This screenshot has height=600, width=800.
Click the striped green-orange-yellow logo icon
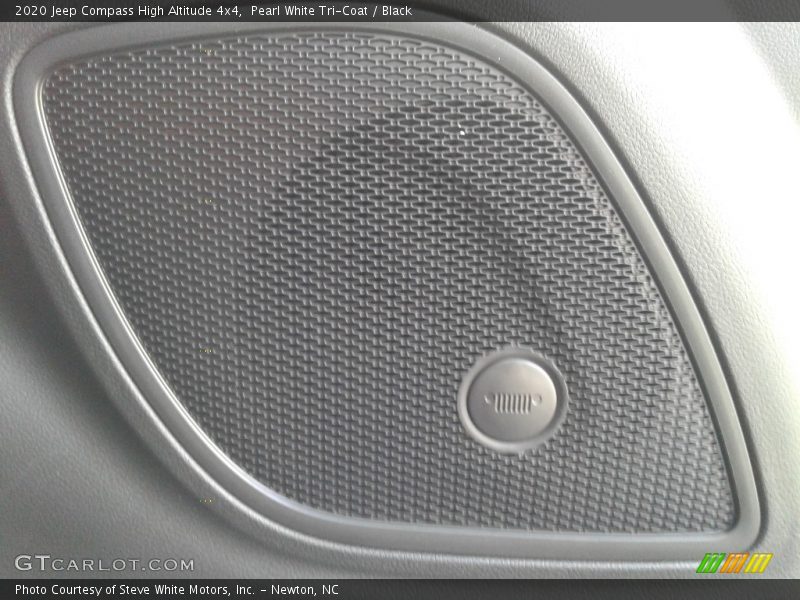click(734, 563)
